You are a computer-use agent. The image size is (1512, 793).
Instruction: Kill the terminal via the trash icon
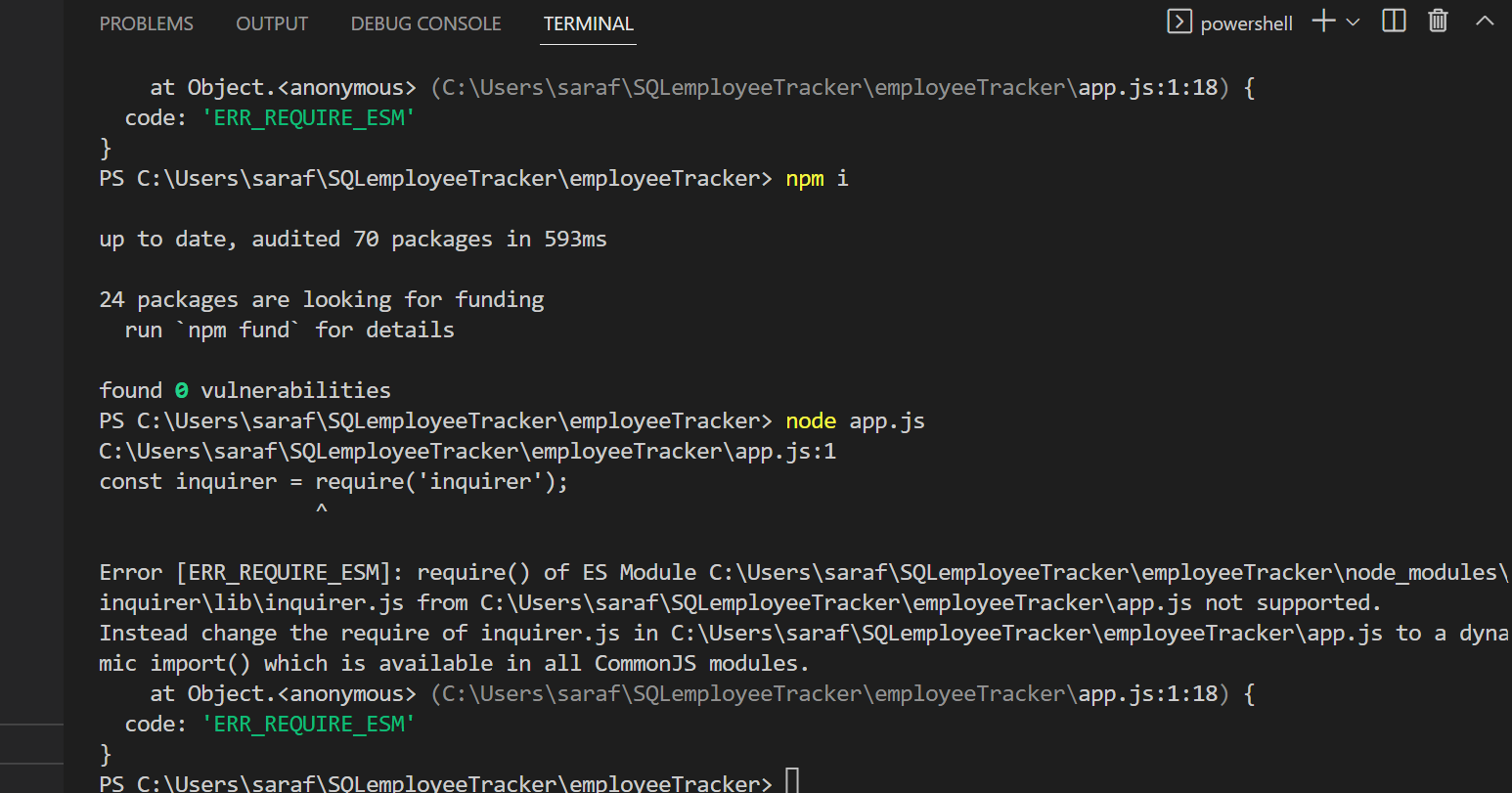point(1437,22)
